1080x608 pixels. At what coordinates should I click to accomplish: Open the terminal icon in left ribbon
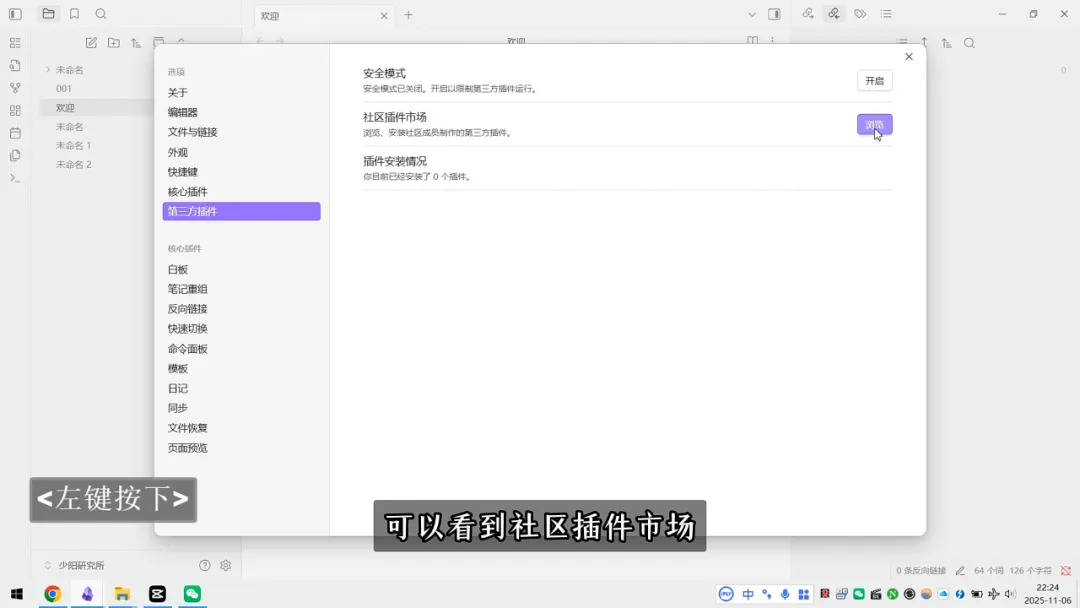[14, 178]
